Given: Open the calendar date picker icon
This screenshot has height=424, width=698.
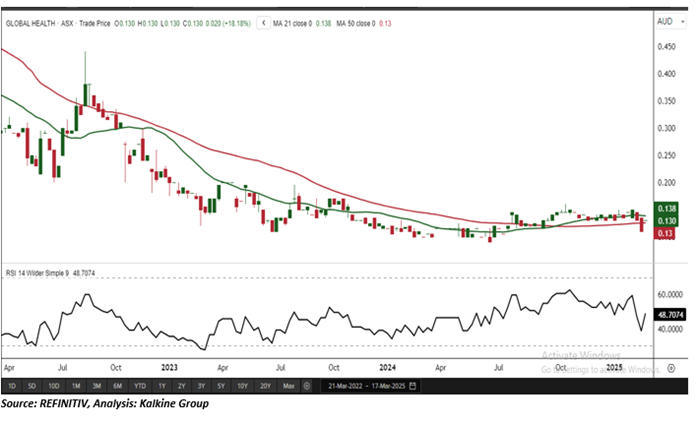Looking at the screenshot, I should point(413,386).
